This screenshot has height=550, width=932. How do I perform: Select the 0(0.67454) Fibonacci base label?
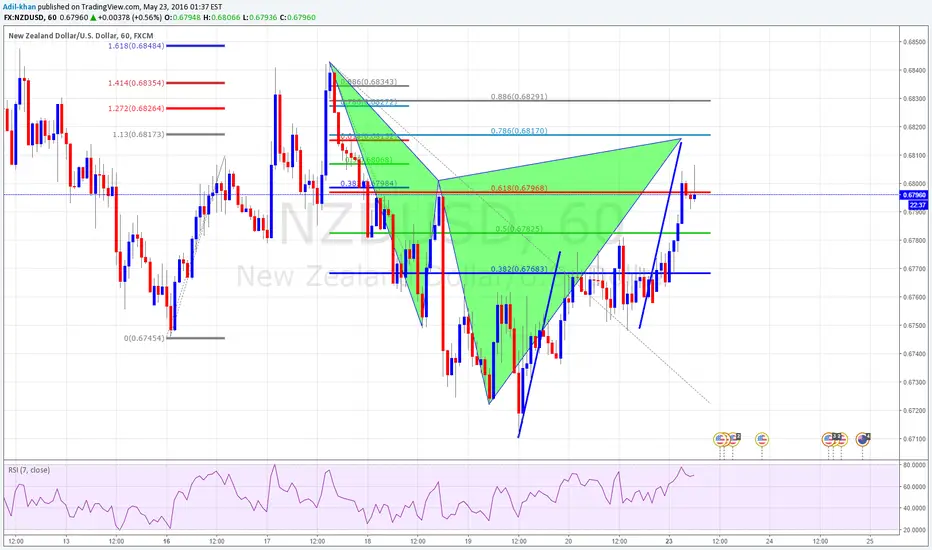click(144, 338)
